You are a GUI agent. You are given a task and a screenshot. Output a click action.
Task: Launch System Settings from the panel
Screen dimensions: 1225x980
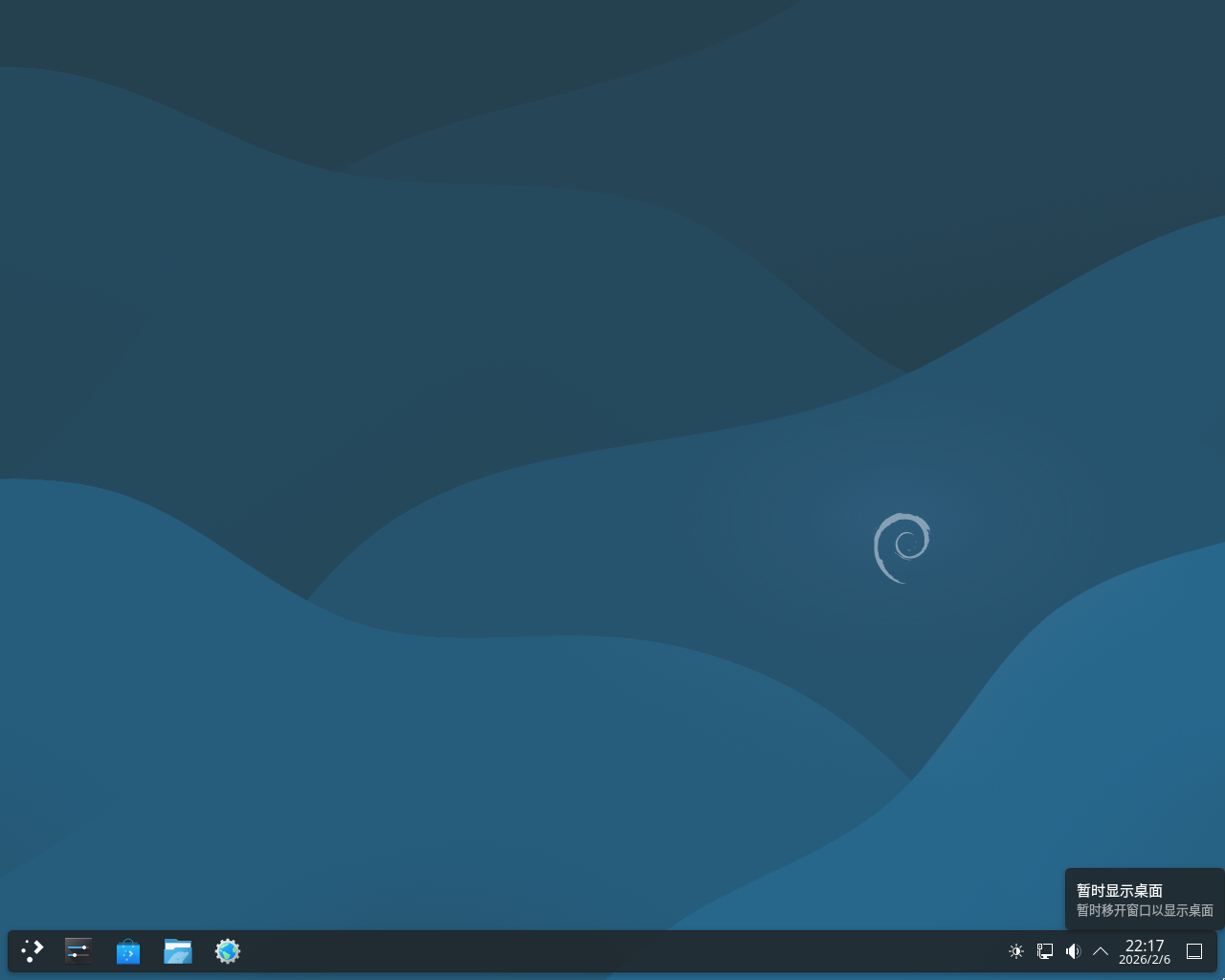[78, 951]
